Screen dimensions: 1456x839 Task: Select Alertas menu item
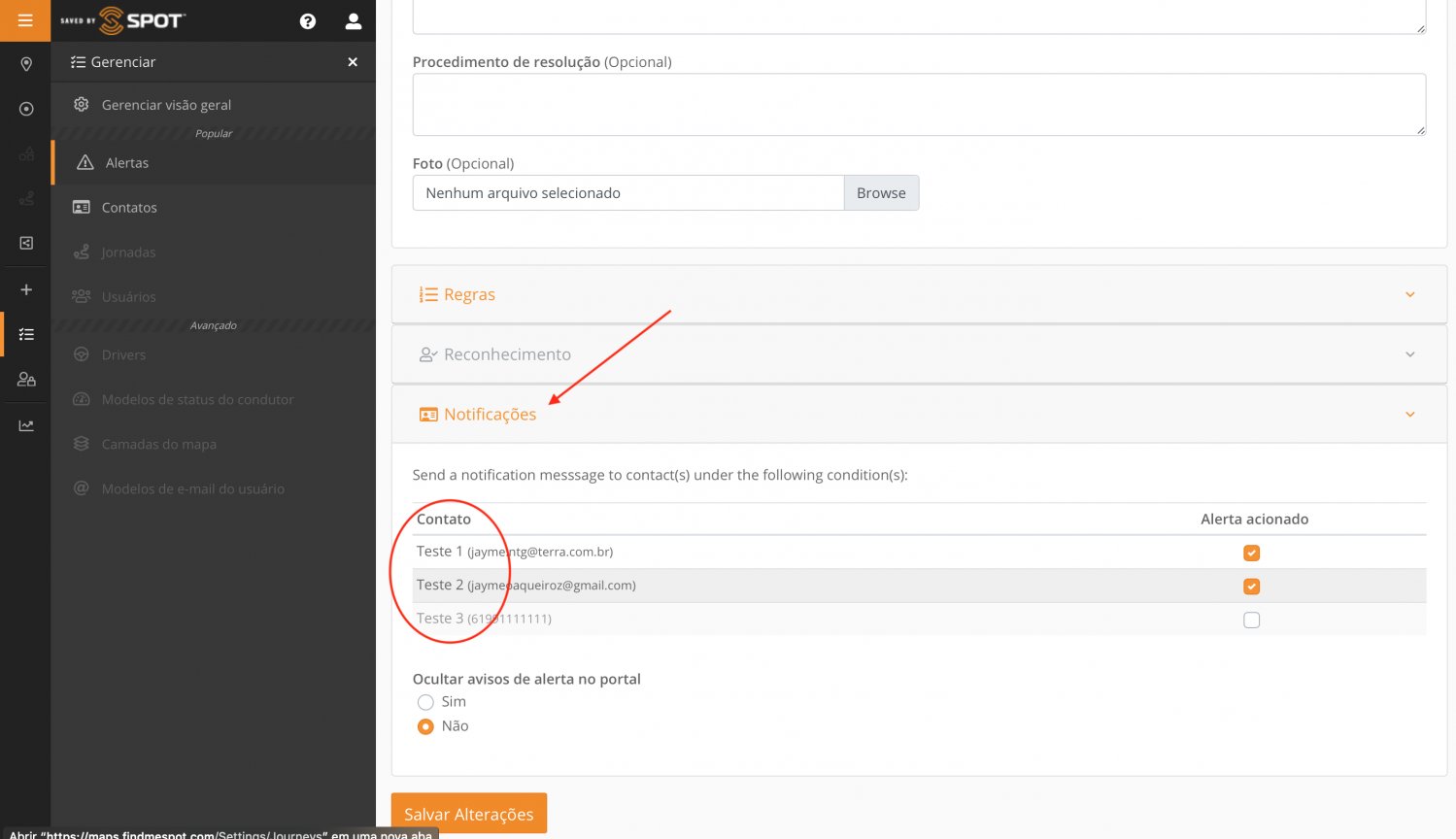pyautogui.click(x=127, y=163)
